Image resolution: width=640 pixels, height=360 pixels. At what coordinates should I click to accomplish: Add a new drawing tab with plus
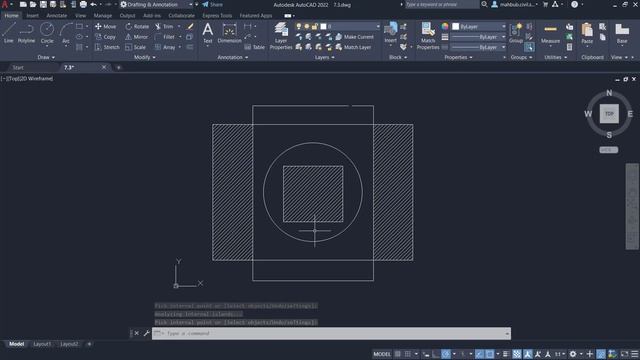click(119, 67)
